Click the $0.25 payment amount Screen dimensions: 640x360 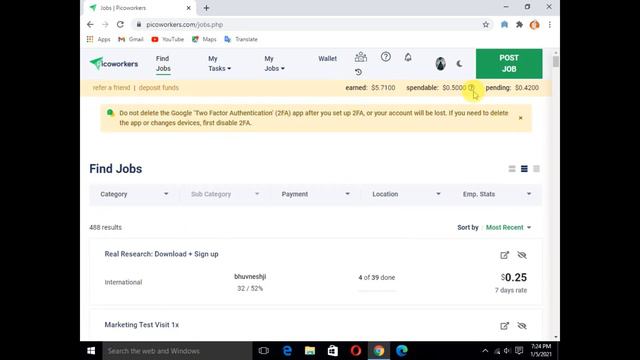click(x=514, y=278)
